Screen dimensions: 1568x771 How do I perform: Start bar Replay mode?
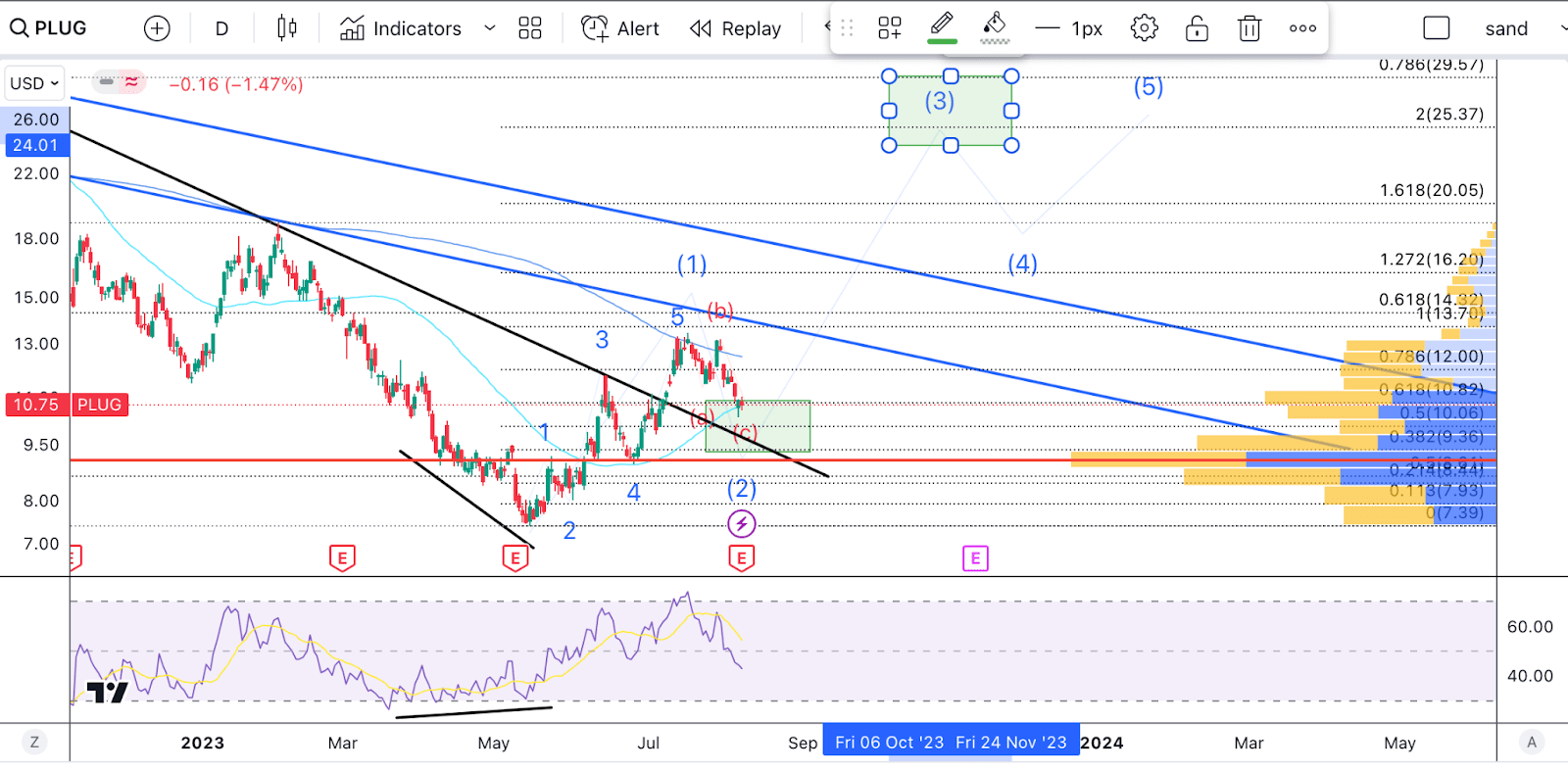coord(736,28)
